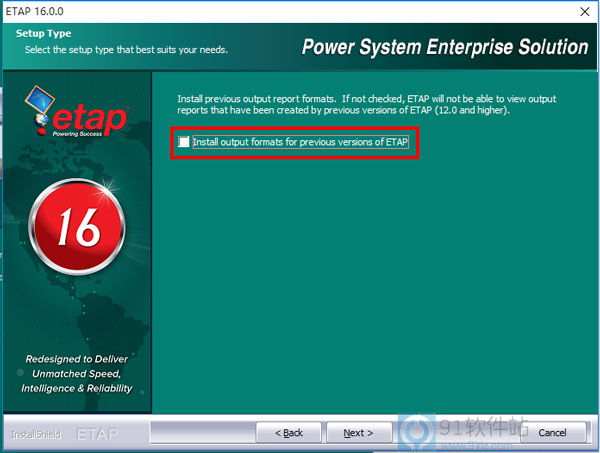Close the ETAP 16.0.0 setup window
600x453 pixels.
(583, 10)
